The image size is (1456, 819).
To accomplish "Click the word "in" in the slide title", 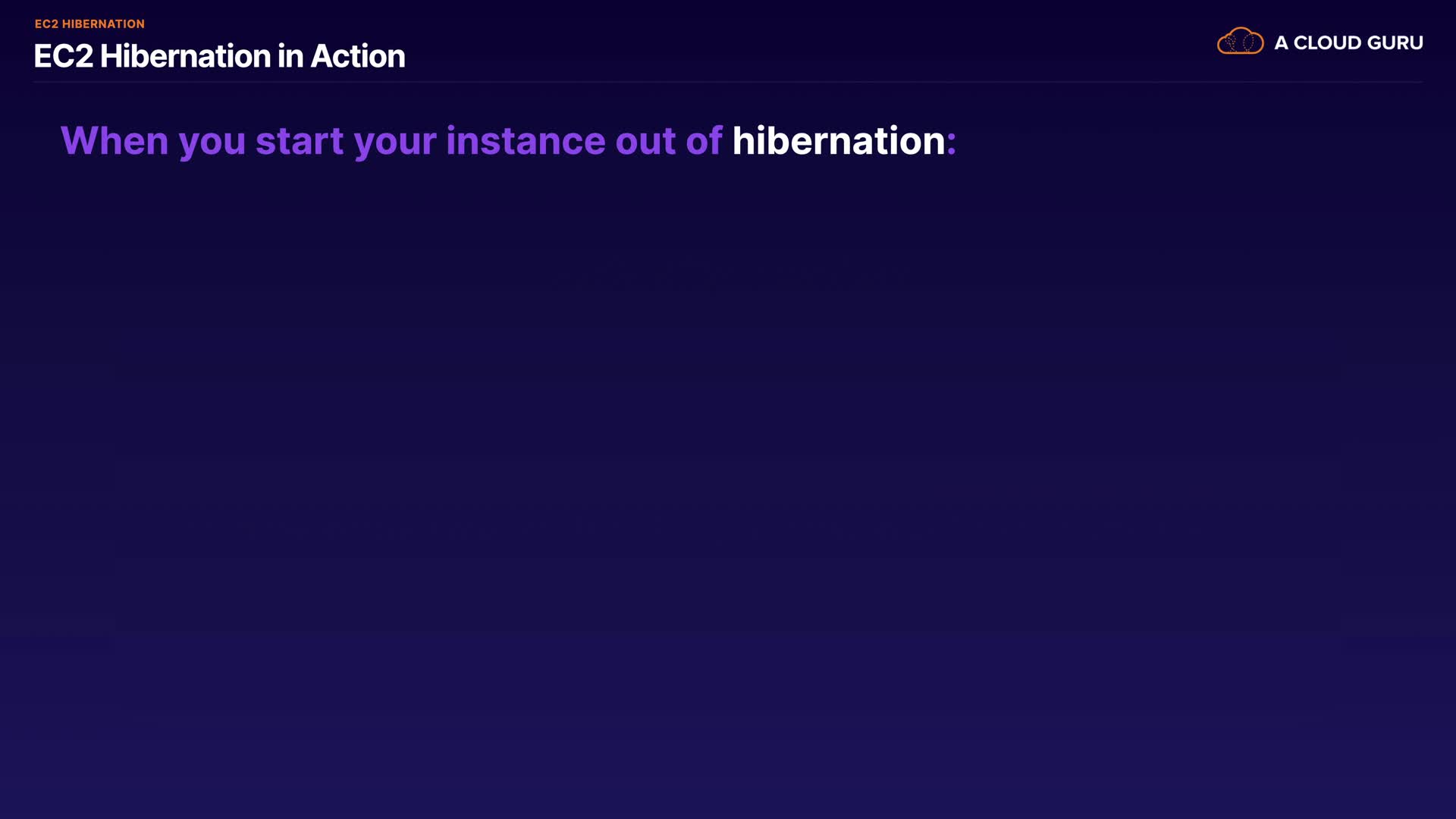I will coord(290,56).
